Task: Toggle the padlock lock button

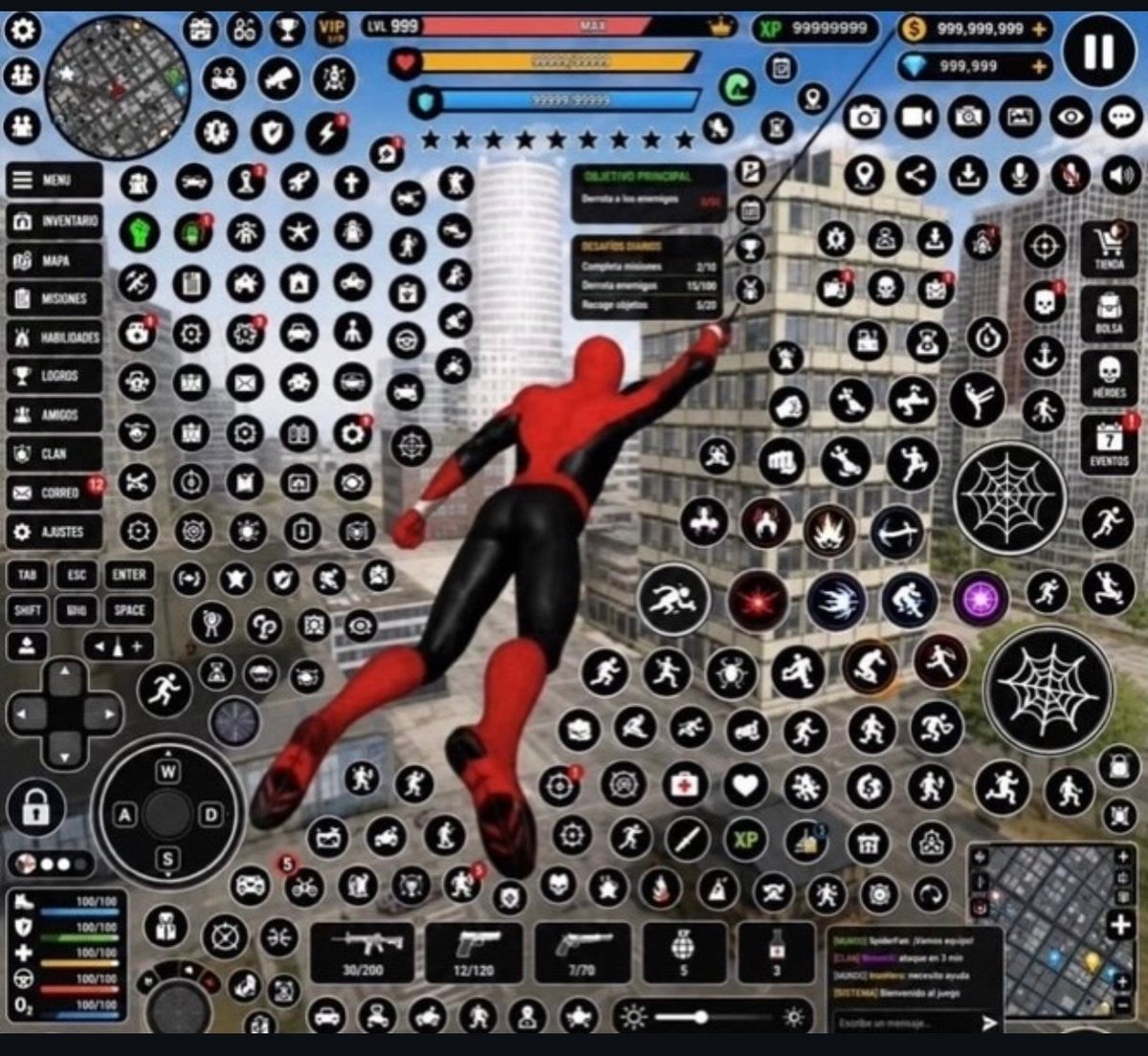Action: tap(35, 810)
